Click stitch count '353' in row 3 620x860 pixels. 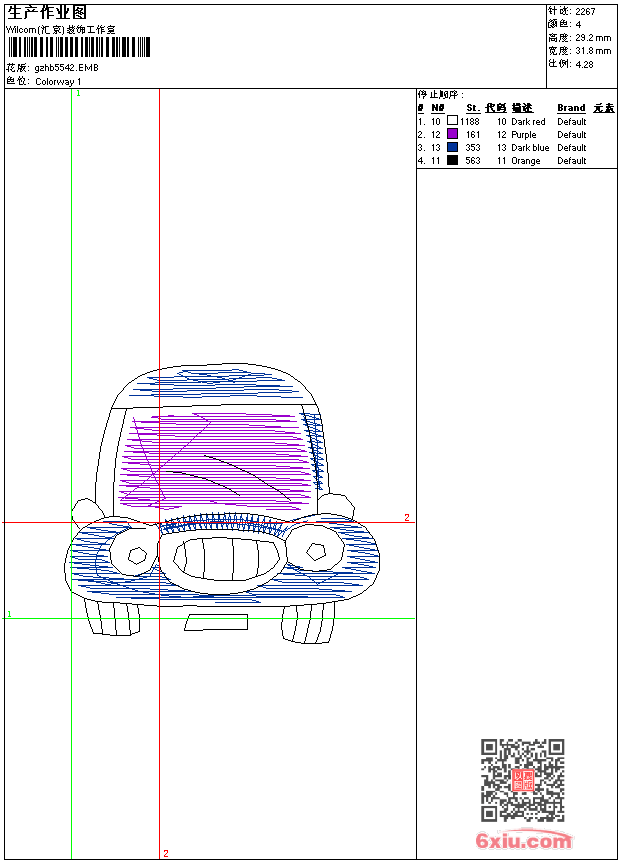[473, 148]
